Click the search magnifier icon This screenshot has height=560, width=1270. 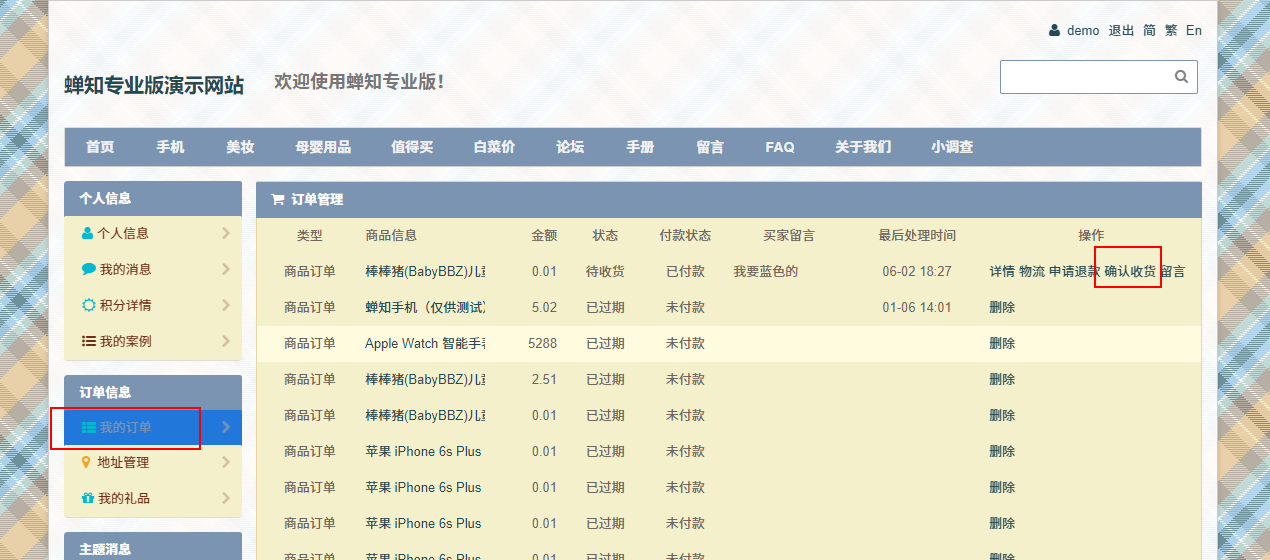(1181, 77)
